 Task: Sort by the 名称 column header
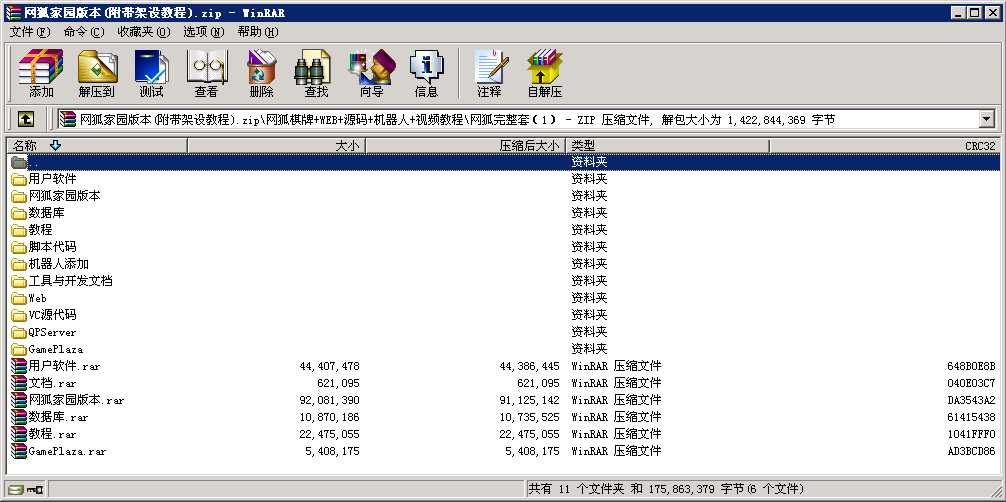coord(97,146)
